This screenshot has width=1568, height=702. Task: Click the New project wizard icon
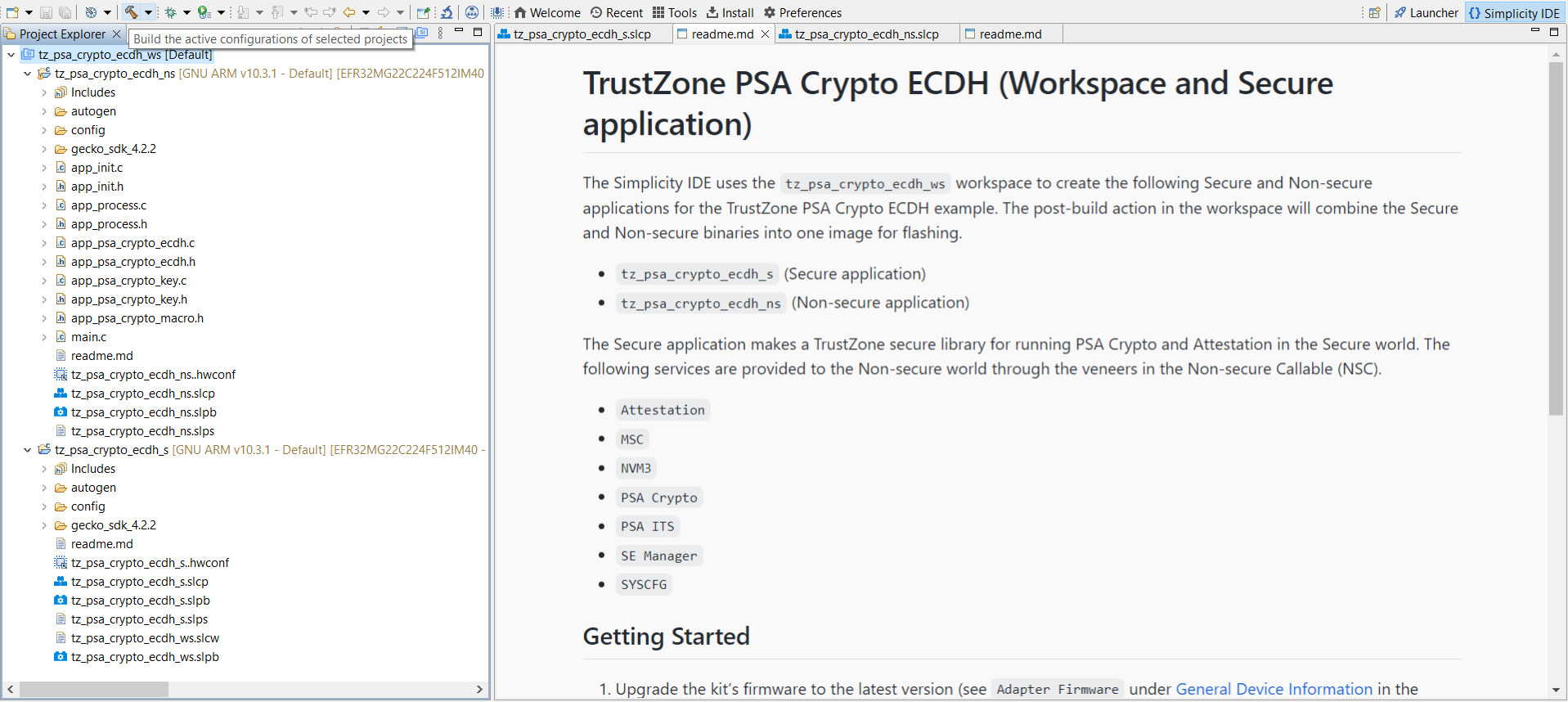[x=12, y=12]
